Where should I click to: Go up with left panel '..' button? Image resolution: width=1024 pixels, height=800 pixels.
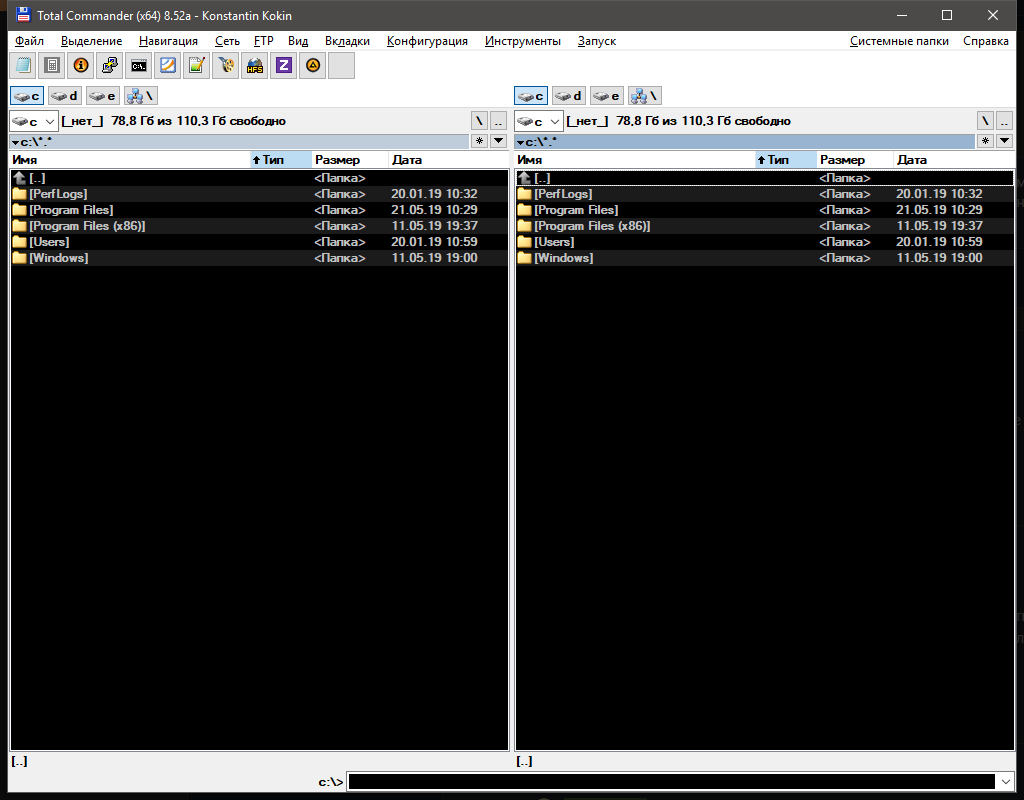498,121
